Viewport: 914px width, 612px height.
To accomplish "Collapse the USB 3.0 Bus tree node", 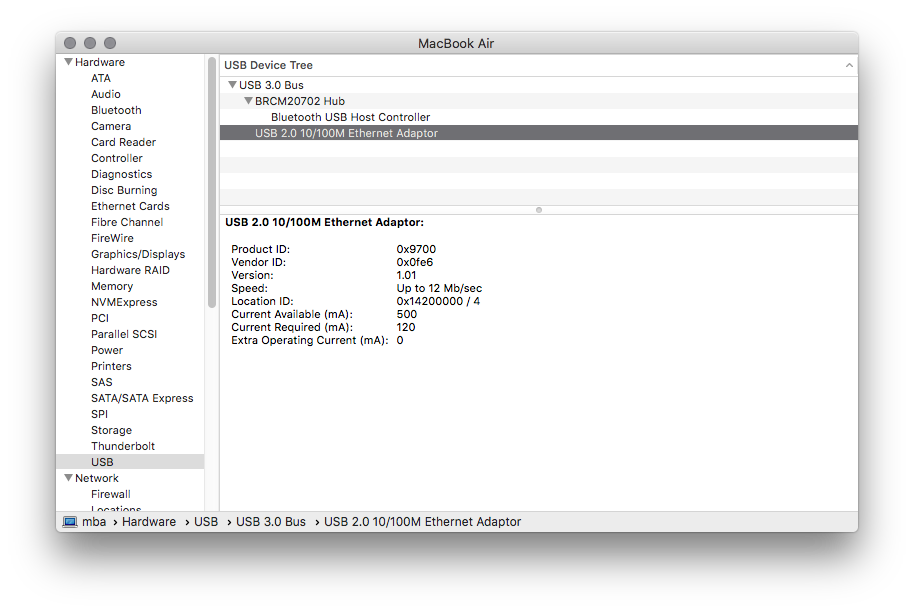I will point(232,85).
